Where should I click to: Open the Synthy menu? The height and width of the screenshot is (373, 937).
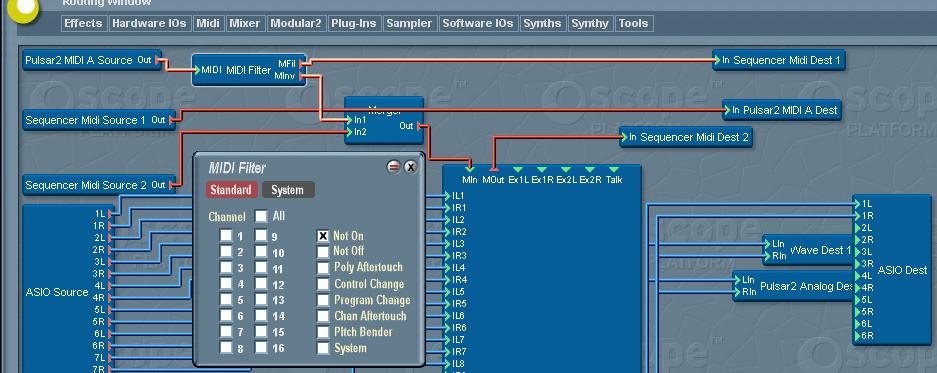[x=590, y=23]
